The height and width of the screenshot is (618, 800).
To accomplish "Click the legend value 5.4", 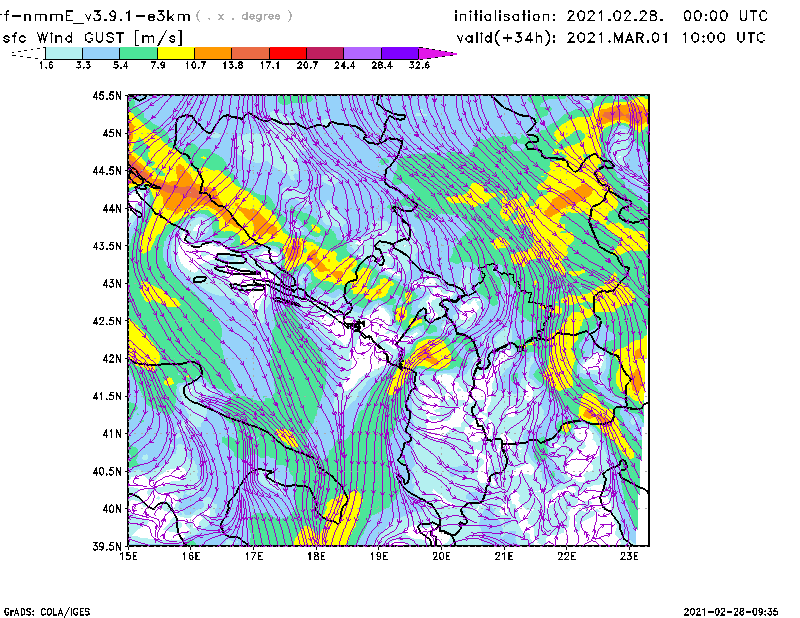I will [120, 65].
